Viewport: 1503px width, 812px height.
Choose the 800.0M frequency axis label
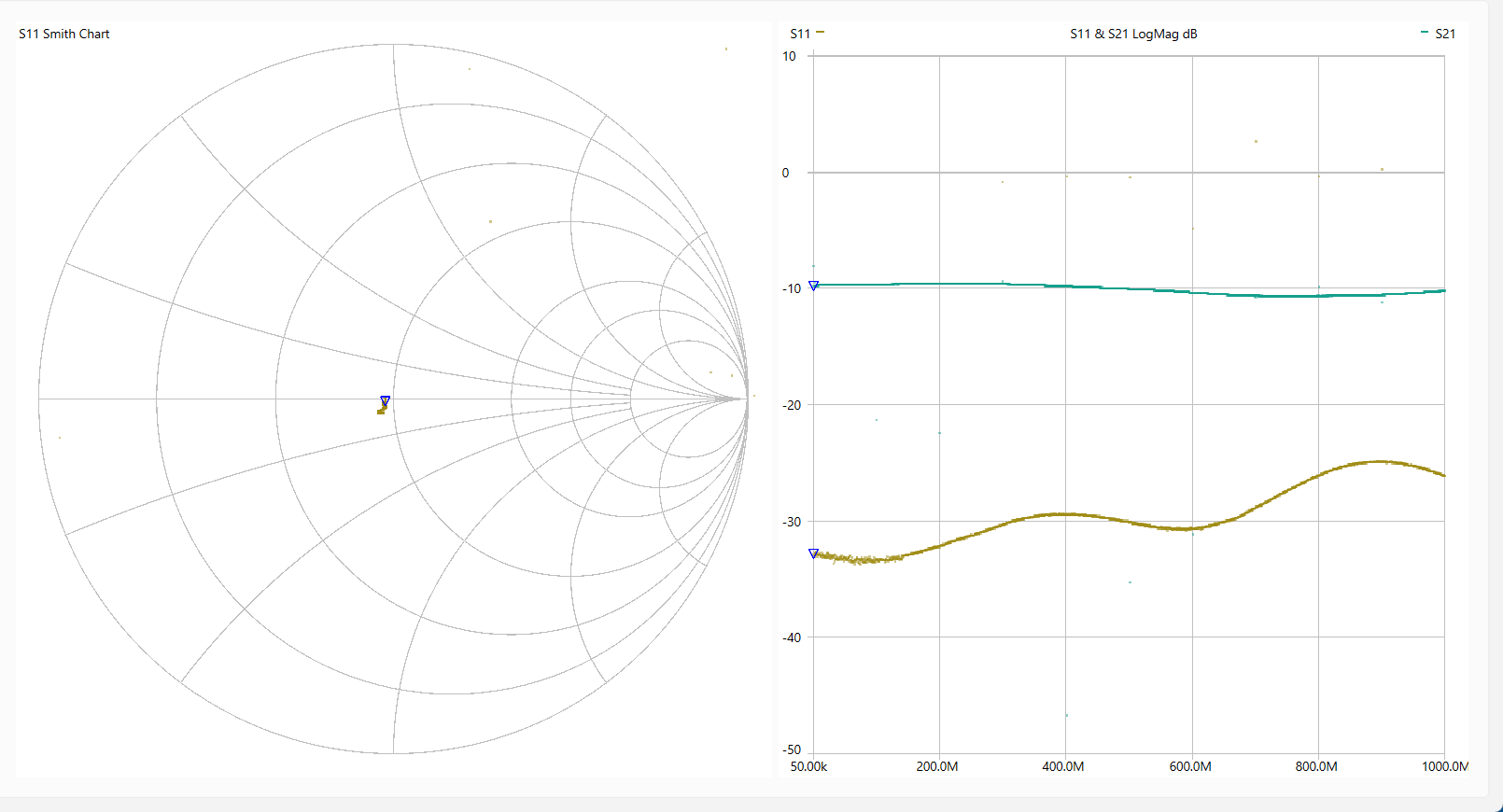1316,766
